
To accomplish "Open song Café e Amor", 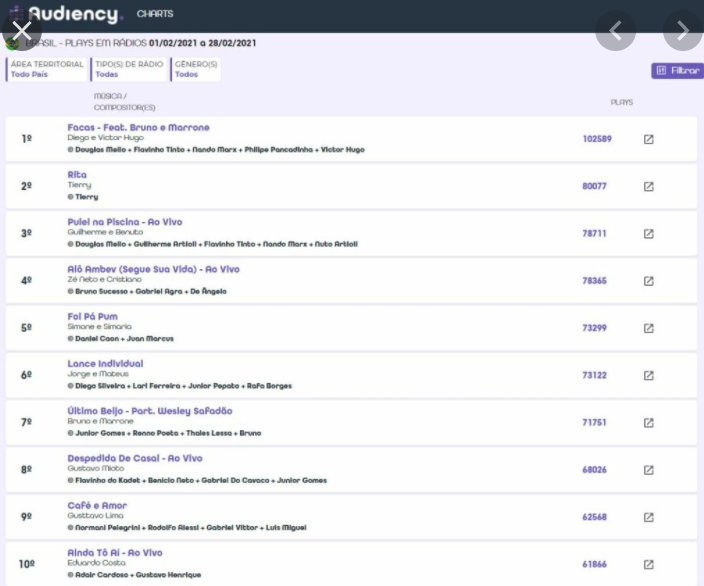I will tap(97, 506).
